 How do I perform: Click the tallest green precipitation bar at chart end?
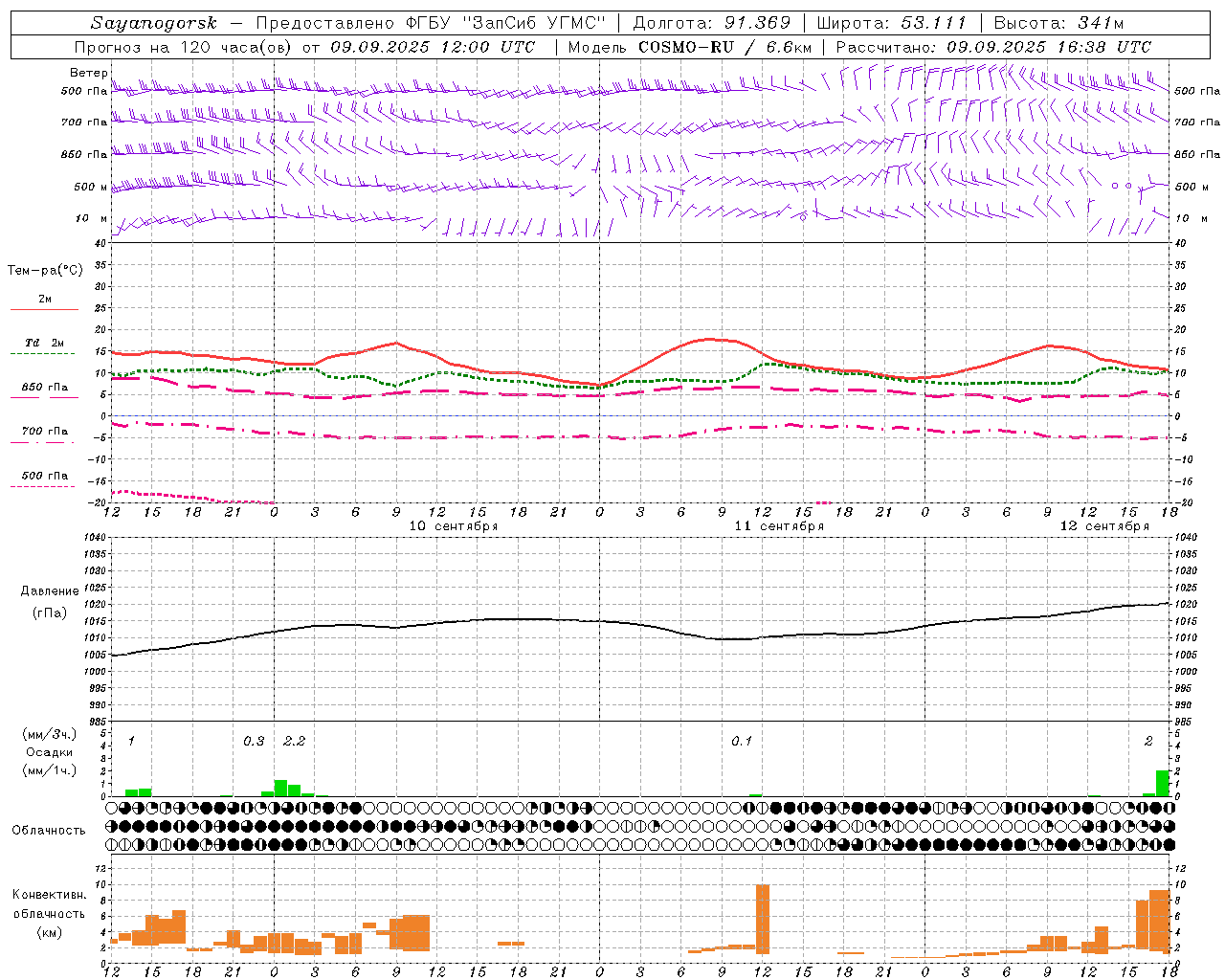[x=1163, y=783]
